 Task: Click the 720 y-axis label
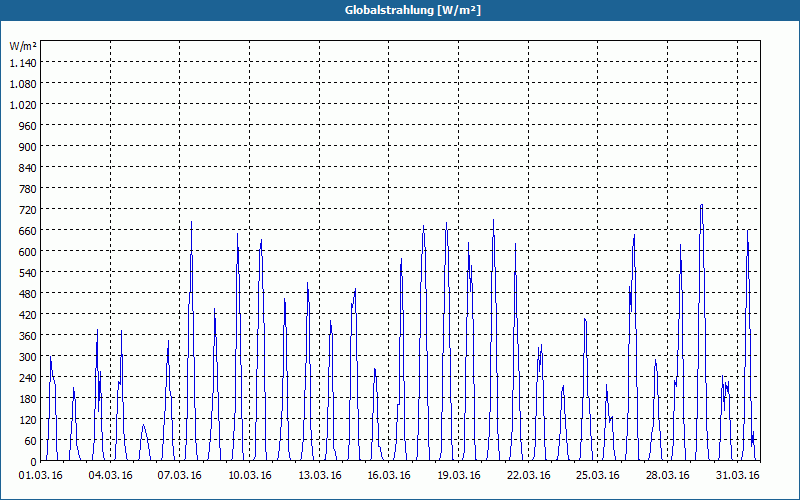click(28, 210)
